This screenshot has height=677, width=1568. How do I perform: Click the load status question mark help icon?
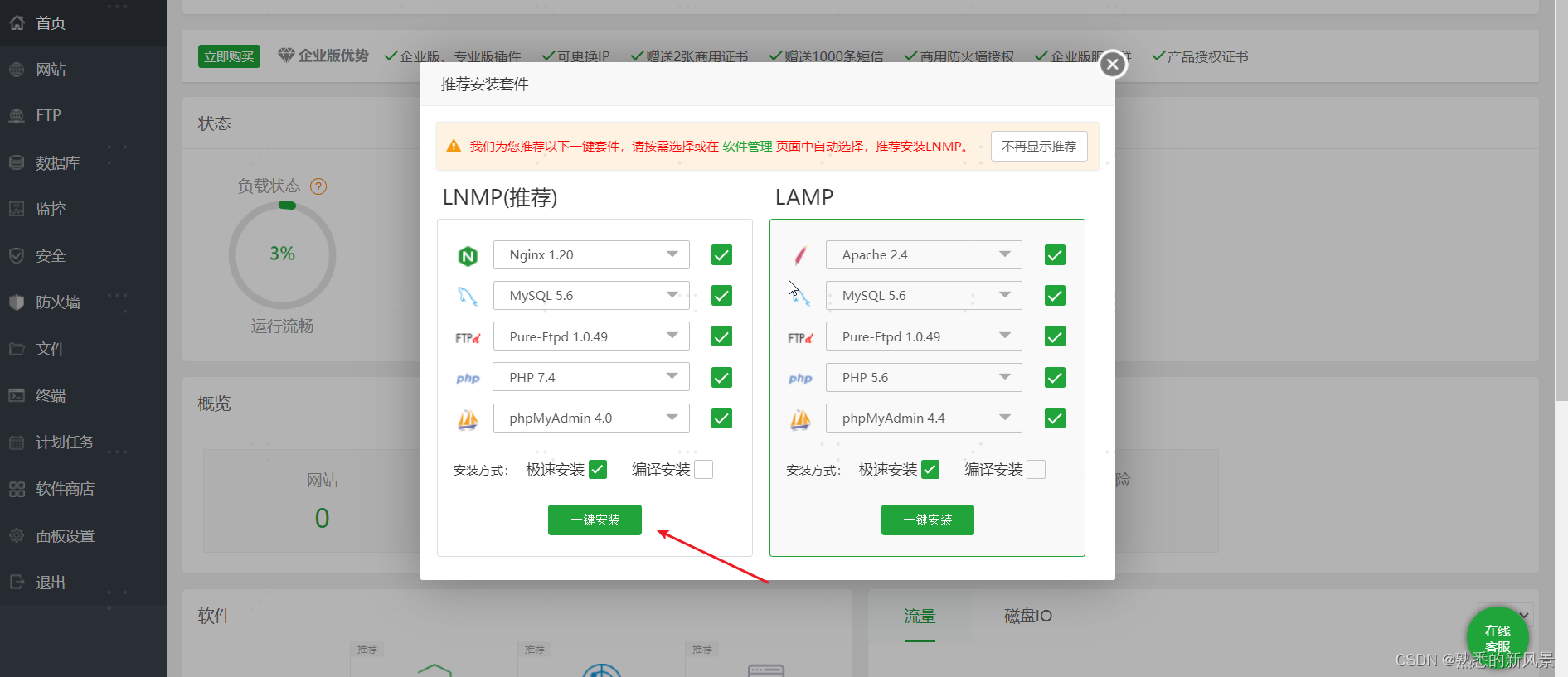pyautogui.click(x=318, y=186)
